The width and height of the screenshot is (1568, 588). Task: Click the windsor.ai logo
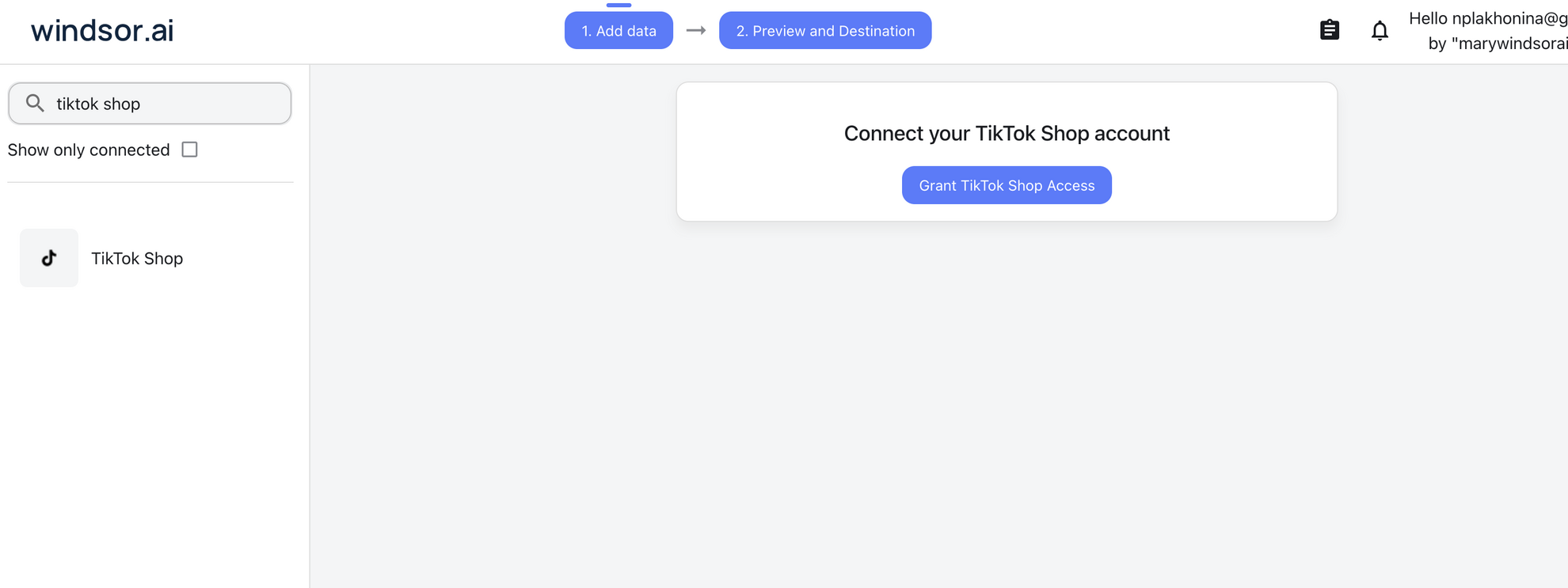(x=102, y=30)
